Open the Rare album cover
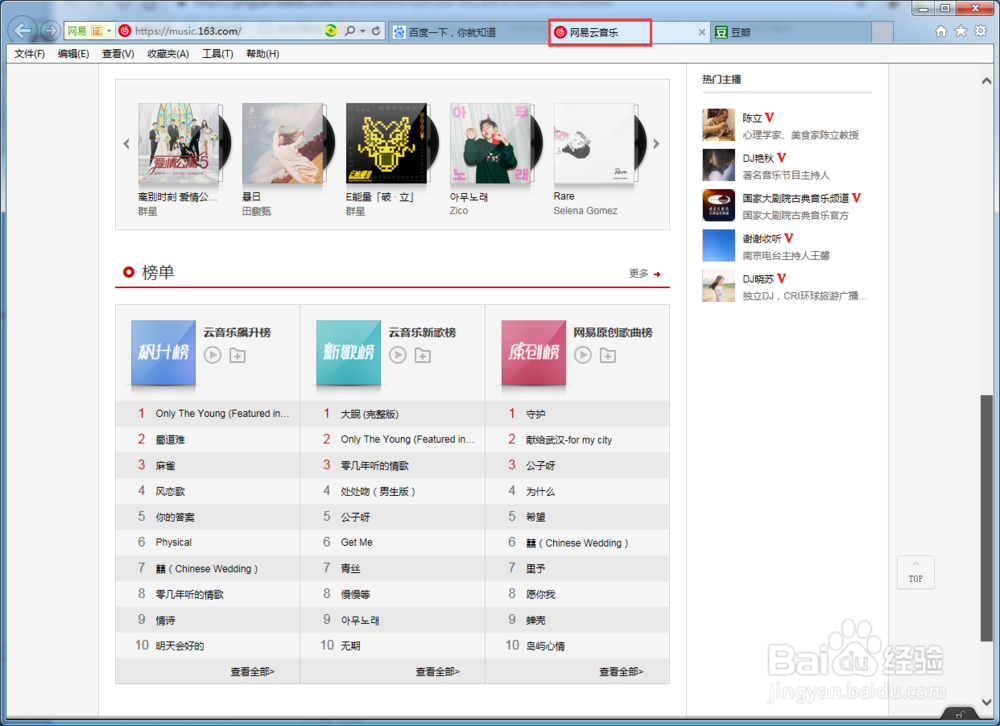The image size is (1000, 726). 594,144
